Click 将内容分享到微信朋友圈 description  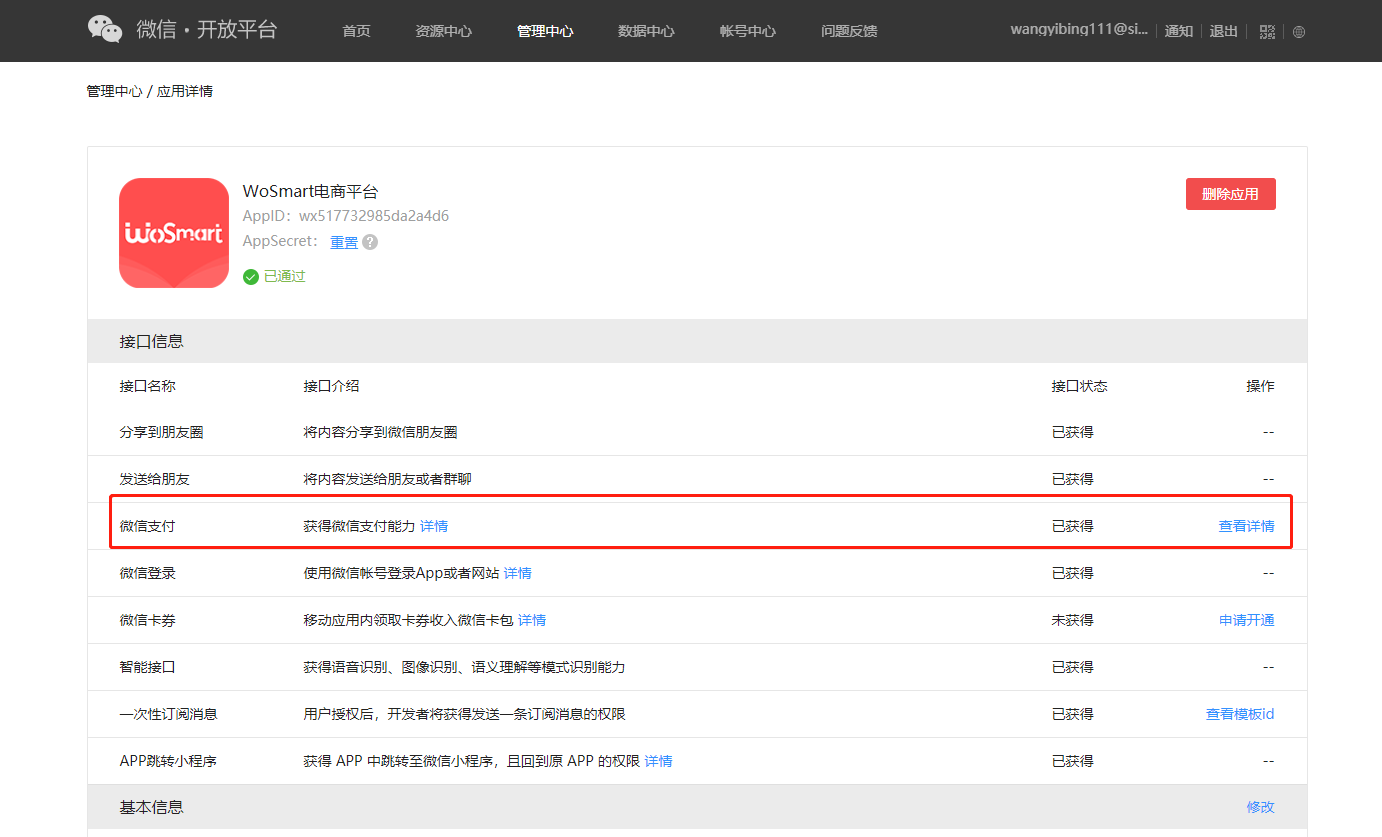click(x=380, y=432)
